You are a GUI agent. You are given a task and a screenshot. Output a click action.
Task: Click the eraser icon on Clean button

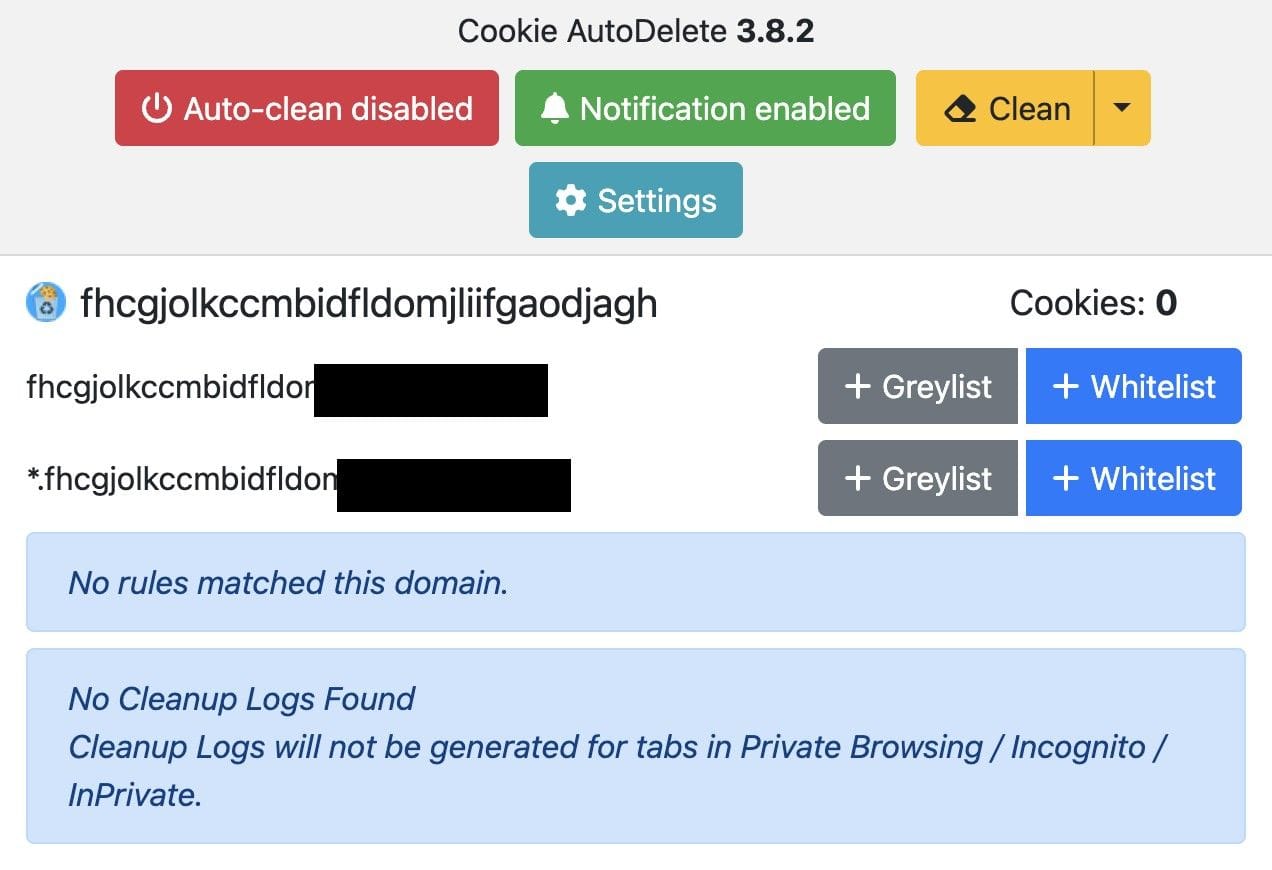[x=960, y=108]
